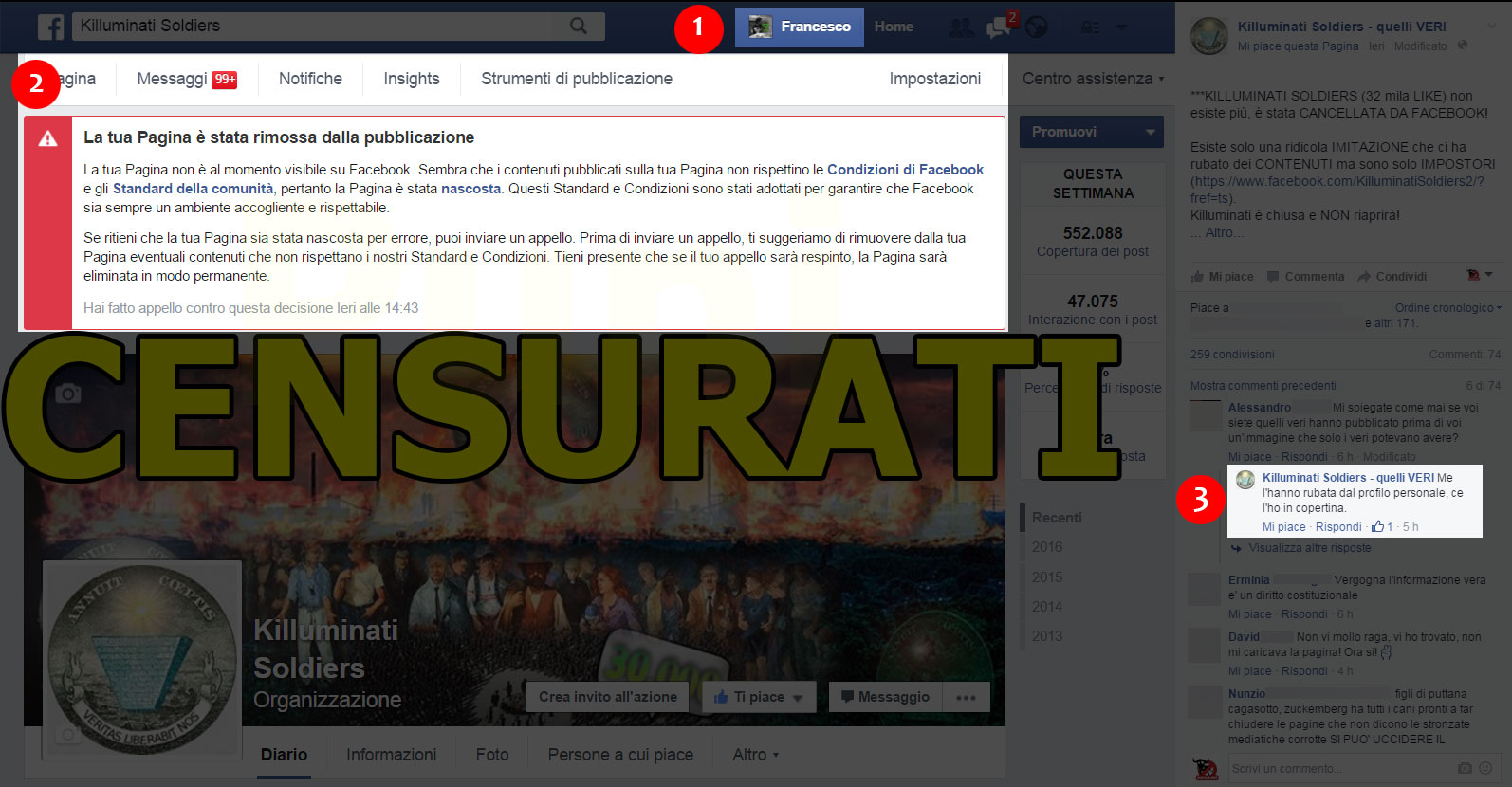The width and height of the screenshot is (1512, 787).
Task: Click the Killuminati Soldiers post avatar
Action: click(x=1209, y=36)
